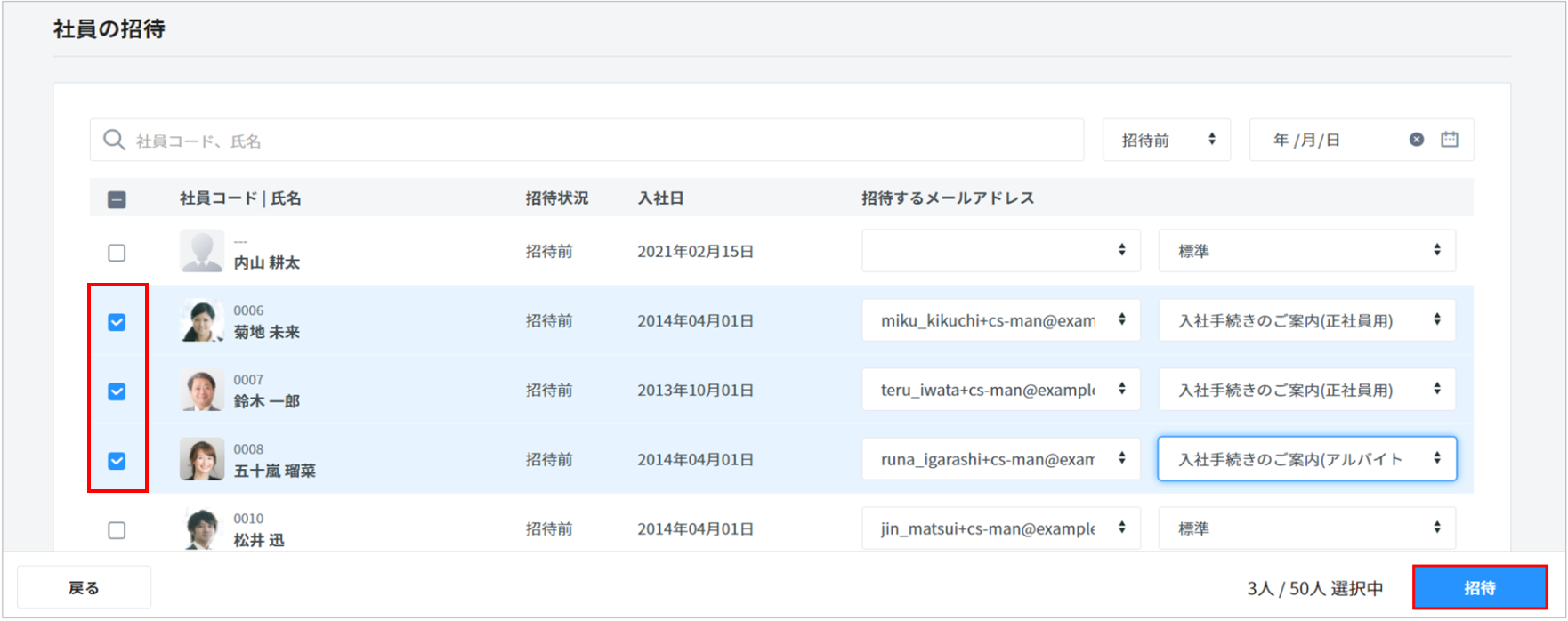Clear the date filter field
This screenshot has width=1568, height=621.
click(x=1416, y=140)
